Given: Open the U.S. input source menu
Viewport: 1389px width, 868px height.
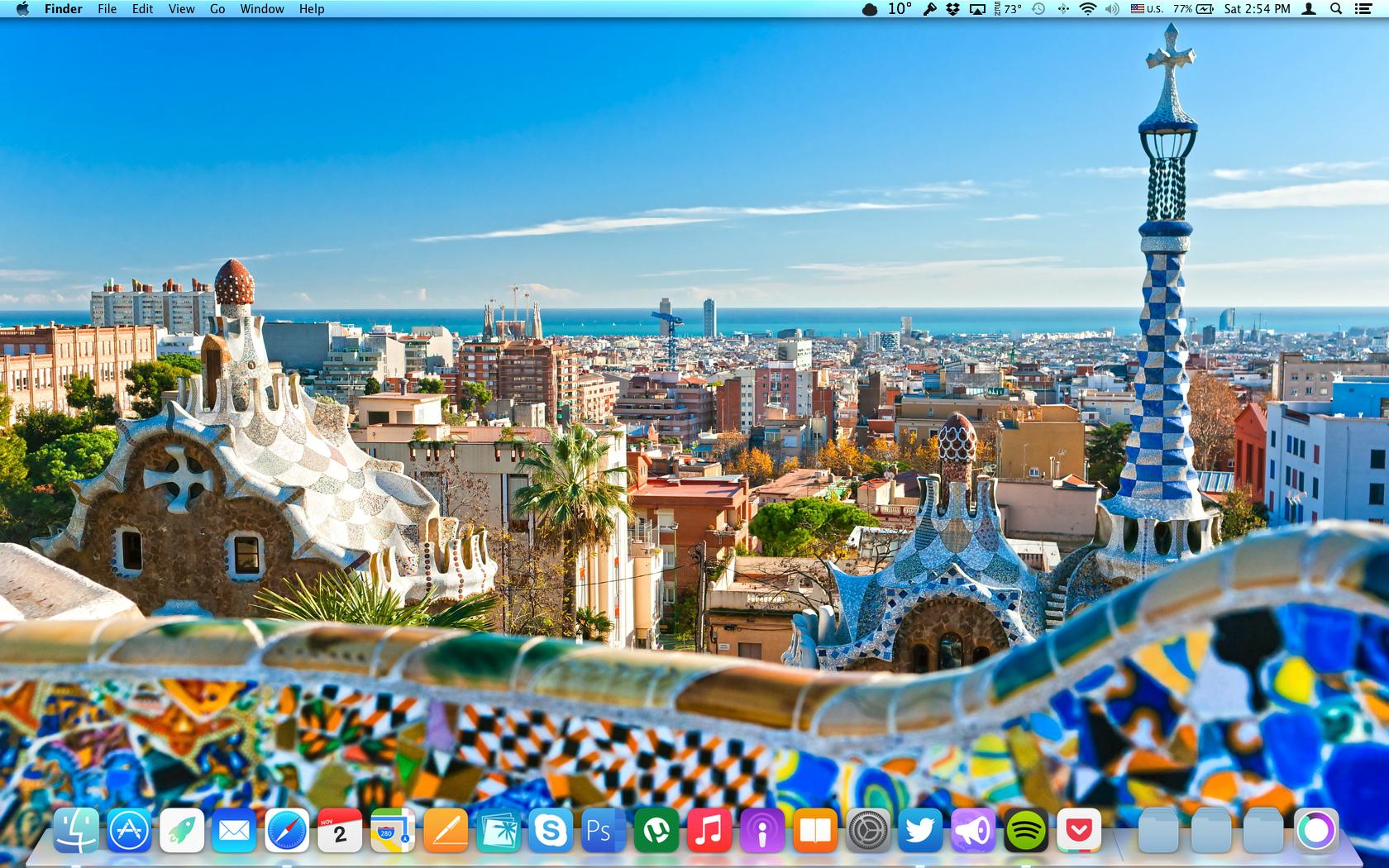Looking at the screenshot, I should (1147, 9).
